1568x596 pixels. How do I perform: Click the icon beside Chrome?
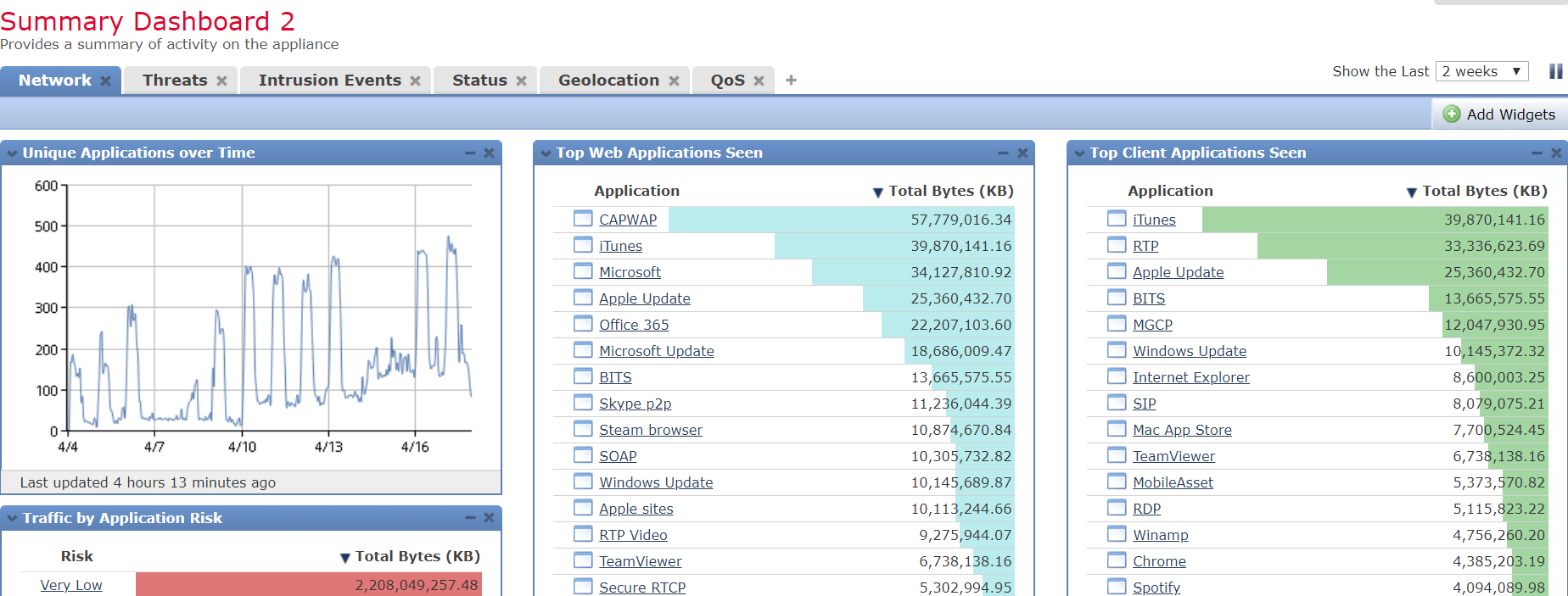(x=1117, y=560)
